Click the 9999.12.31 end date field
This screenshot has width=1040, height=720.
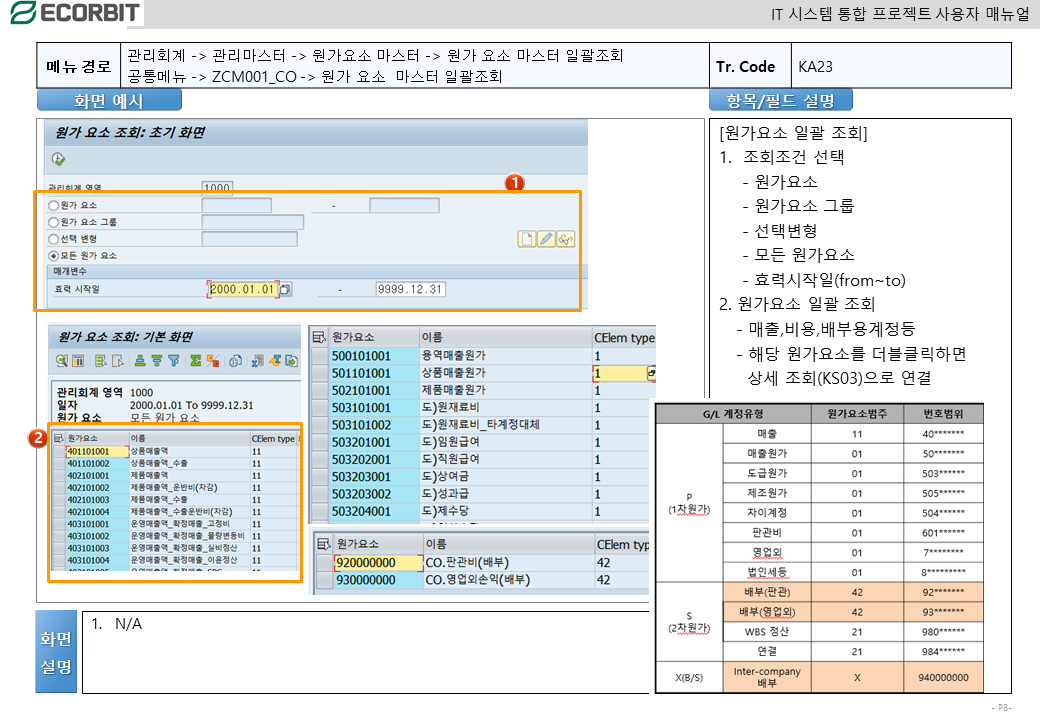tap(410, 289)
